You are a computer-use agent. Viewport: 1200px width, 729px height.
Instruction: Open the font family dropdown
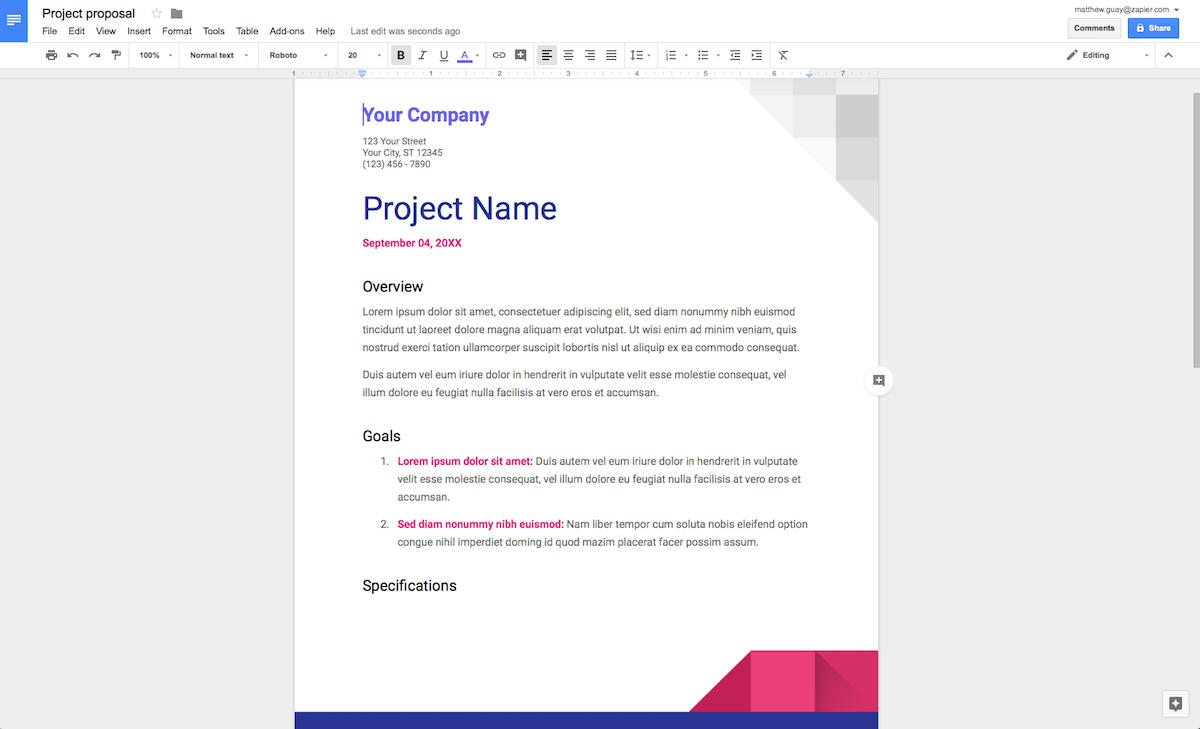coord(297,55)
